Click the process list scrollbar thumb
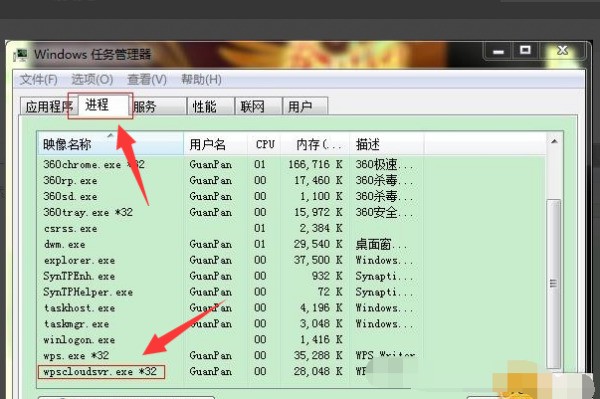Screen dimensions: 600x399 [x=553, y=283]
